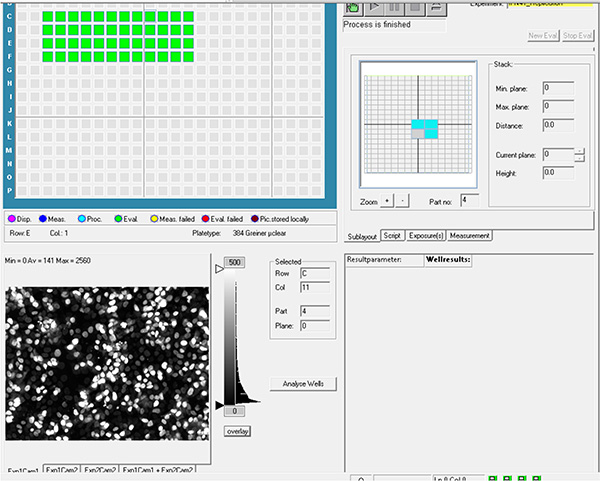The image size is (600, 481).
Task: Select the Exp2Cam2 image channel tab
Action: (x=98, y=470)
